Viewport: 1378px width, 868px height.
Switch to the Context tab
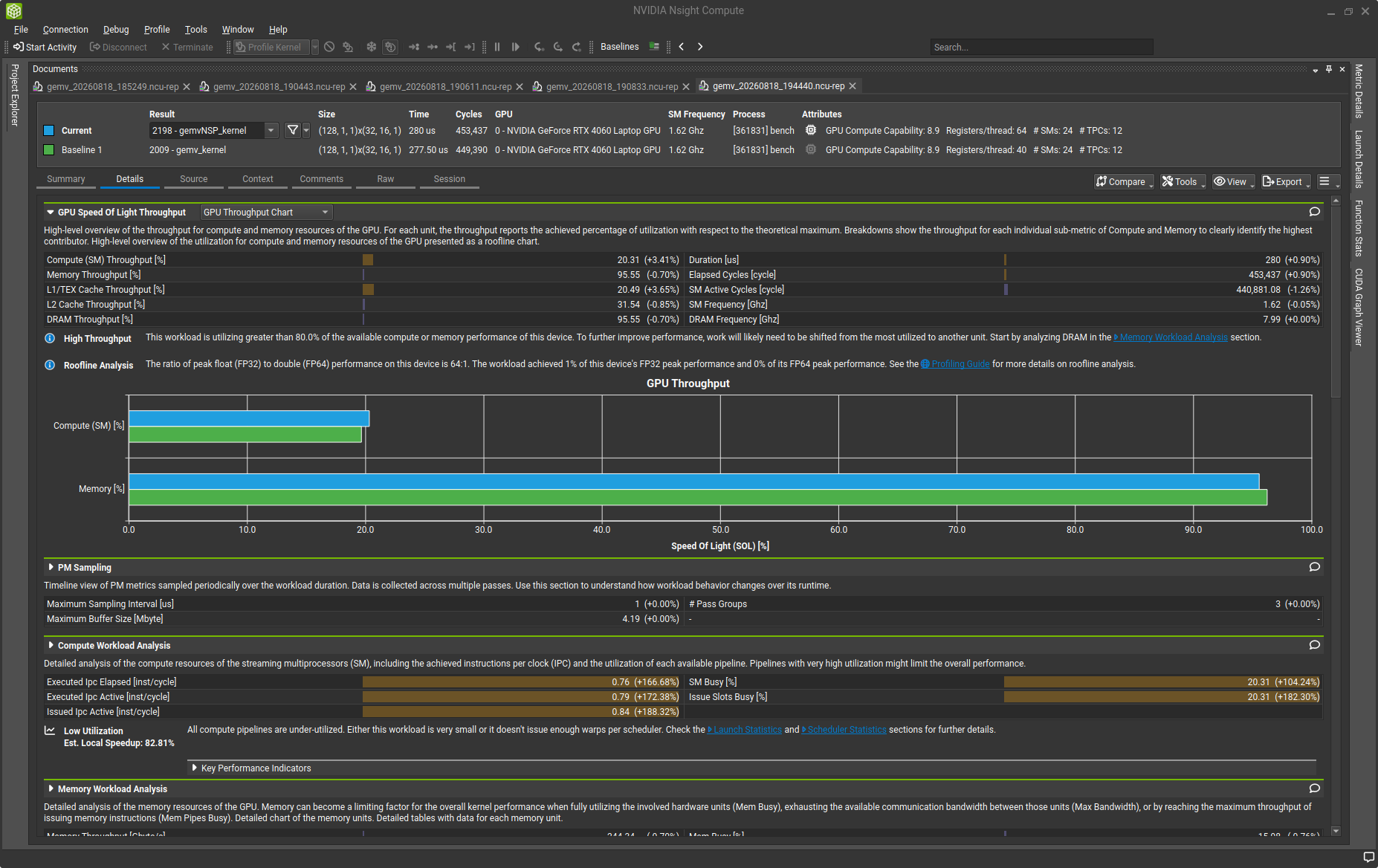[x=258, y=179]
